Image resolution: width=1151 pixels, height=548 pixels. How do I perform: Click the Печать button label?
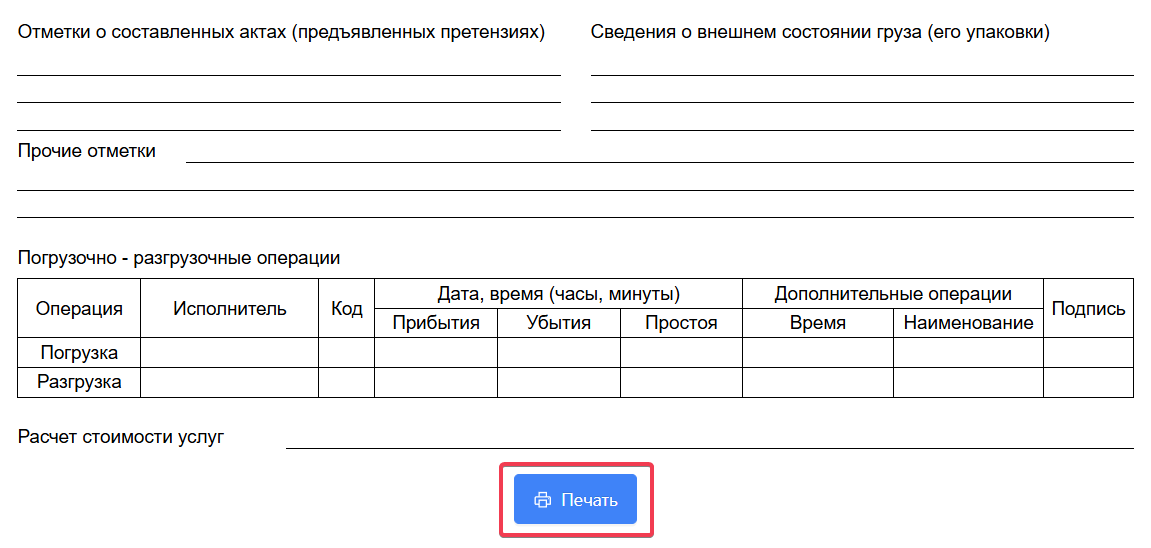tap(589, 500)
